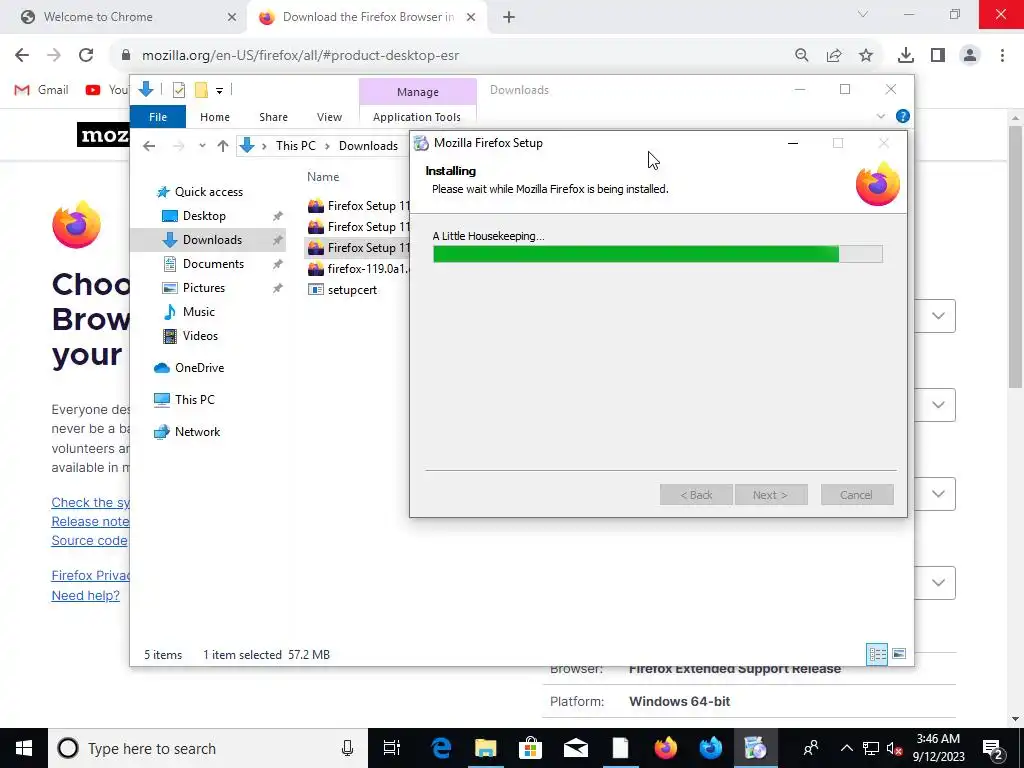1024x768 pixels.
Task: Show hidden system tray icons
Action: 846,748
